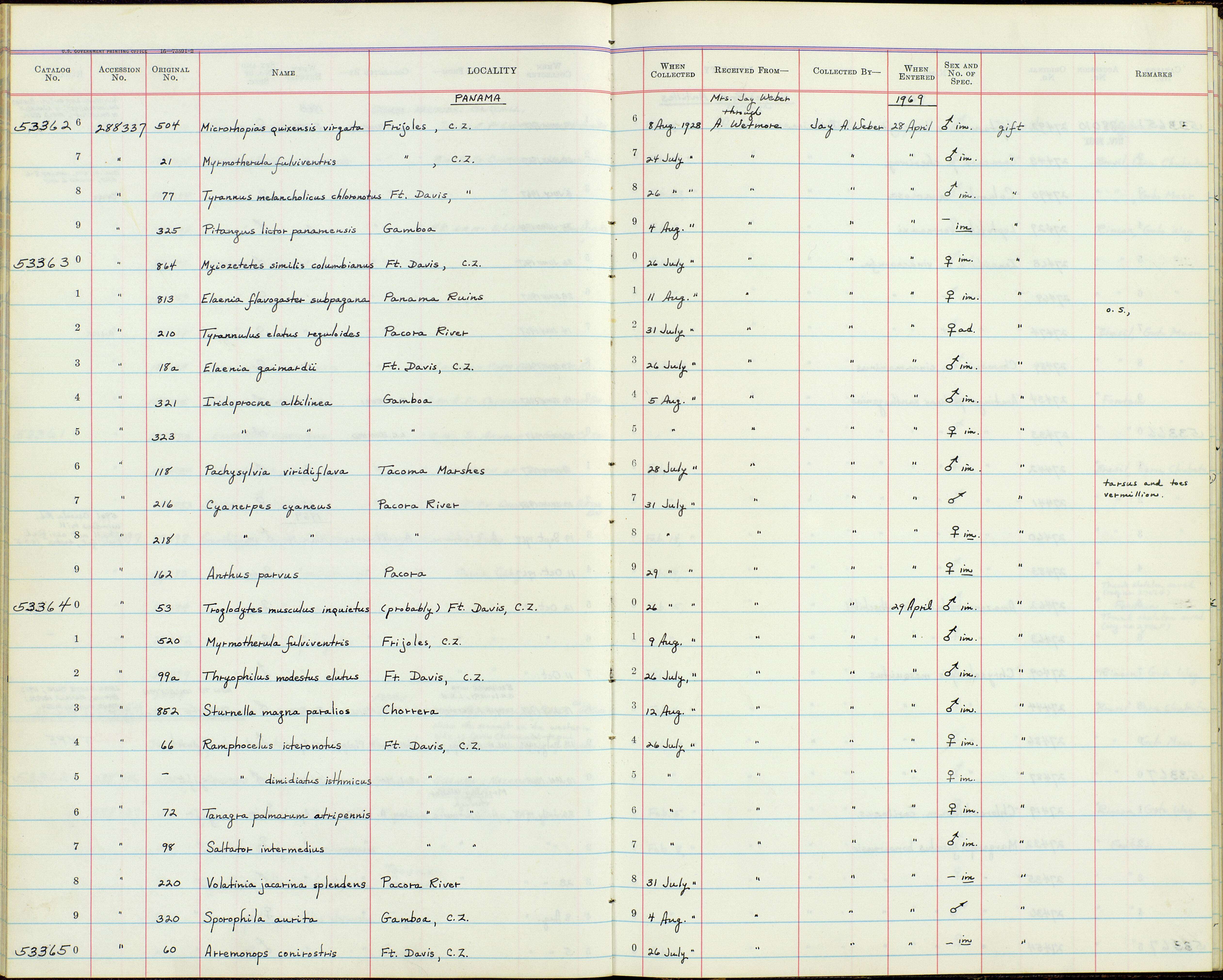Click 'dimidiatus isthmicus' name entry
This screenshot has width=1223, height=980.
pyautogui.click(x=318, y=780)
